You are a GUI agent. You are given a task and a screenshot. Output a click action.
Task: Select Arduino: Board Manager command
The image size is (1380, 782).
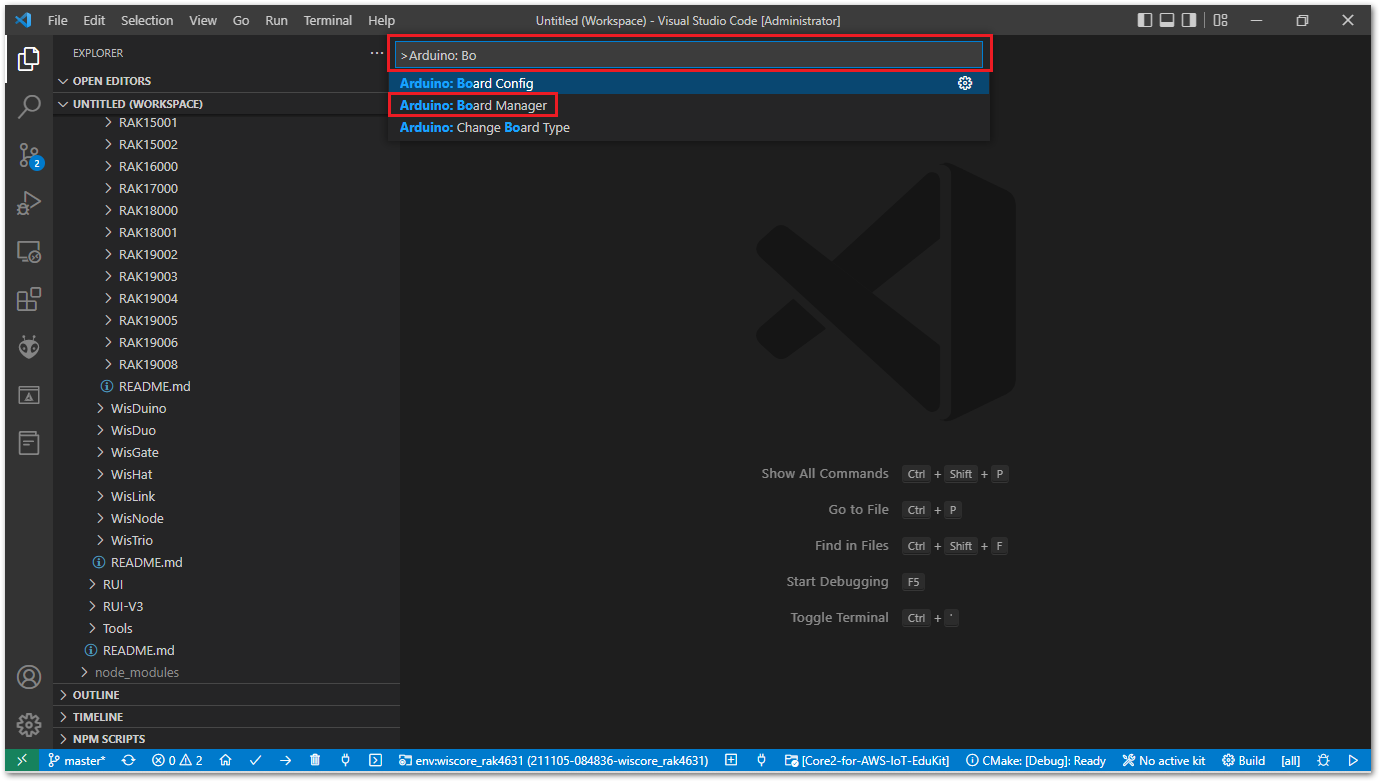point(689,105)
